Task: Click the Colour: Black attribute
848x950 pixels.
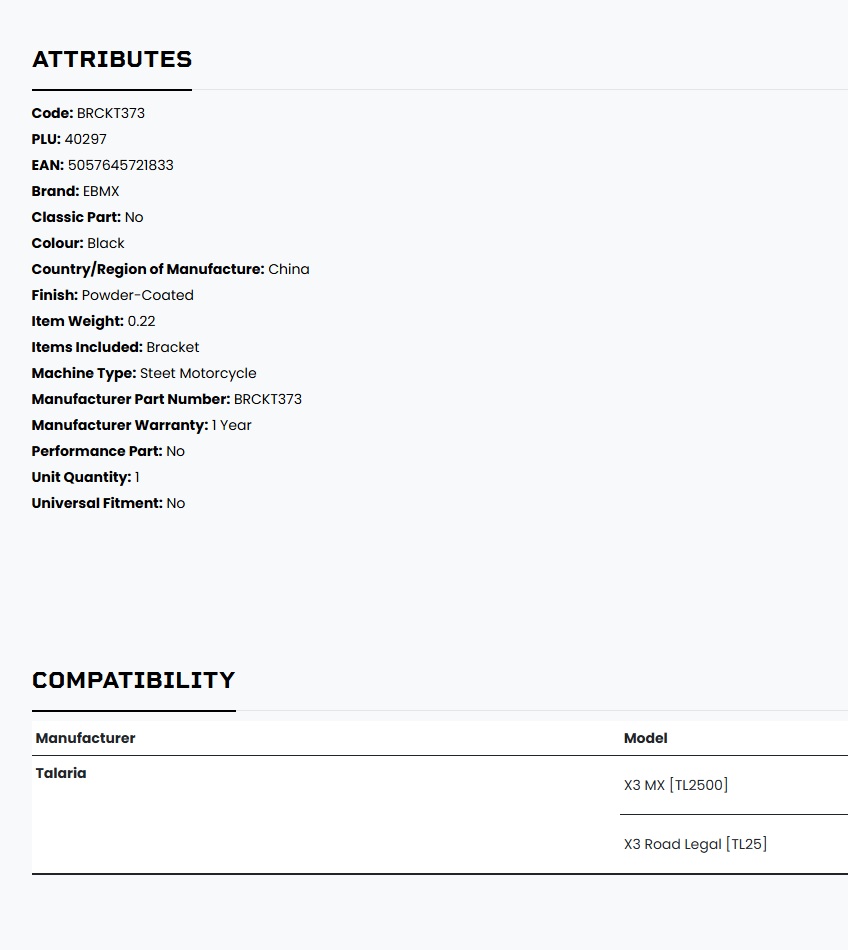Action: pos(78,244)
